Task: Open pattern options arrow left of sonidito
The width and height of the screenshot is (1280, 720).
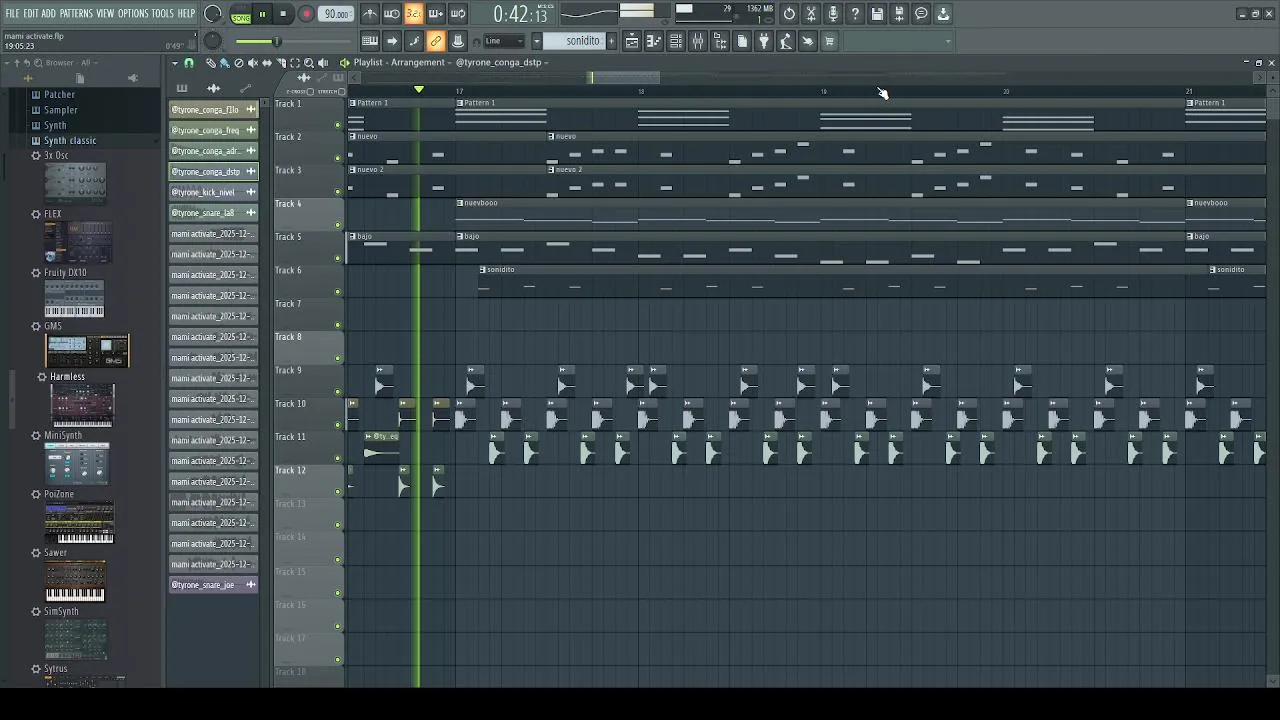Action: tap(536, 41)
